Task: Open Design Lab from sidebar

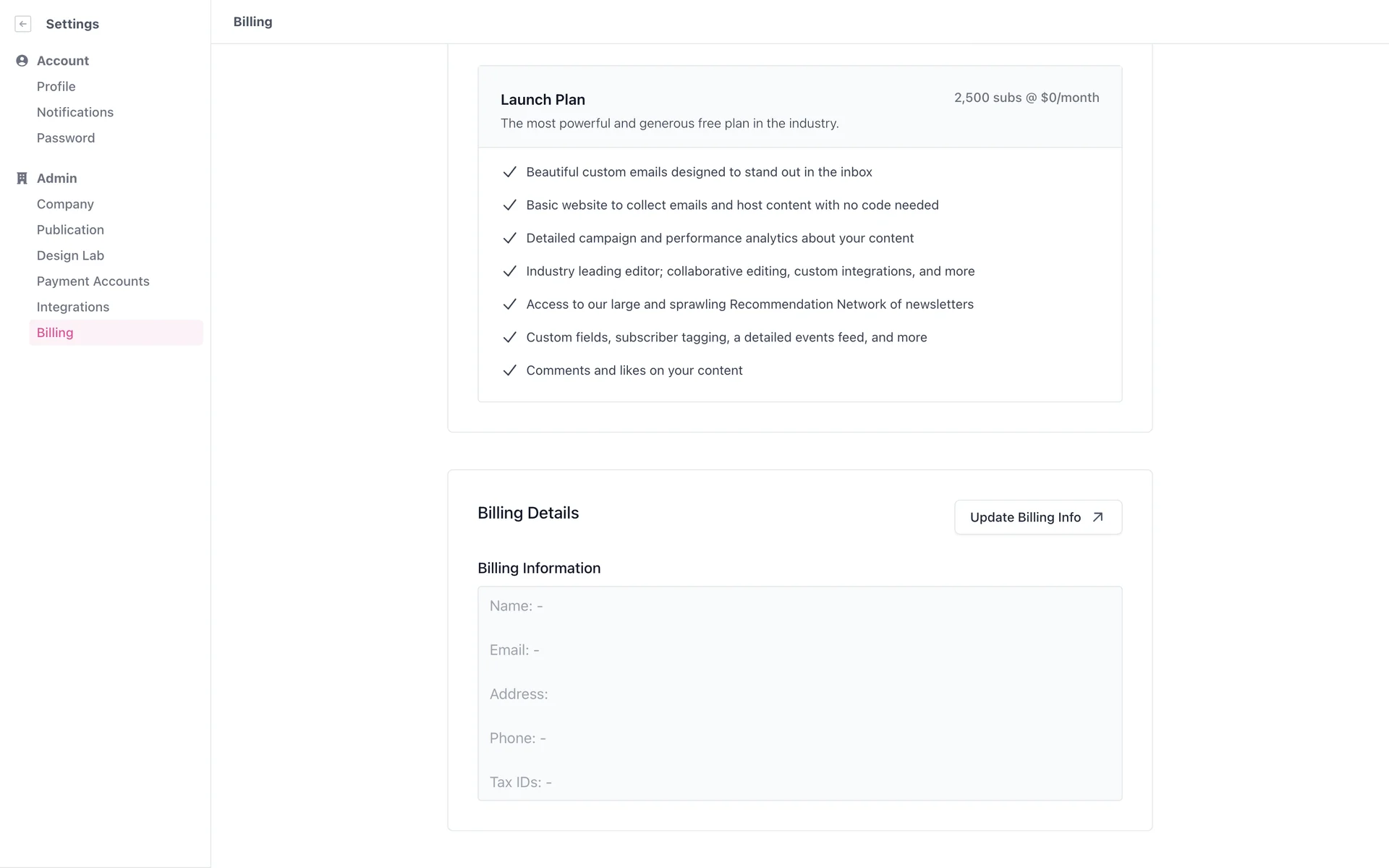Action: tap(70, 255)
